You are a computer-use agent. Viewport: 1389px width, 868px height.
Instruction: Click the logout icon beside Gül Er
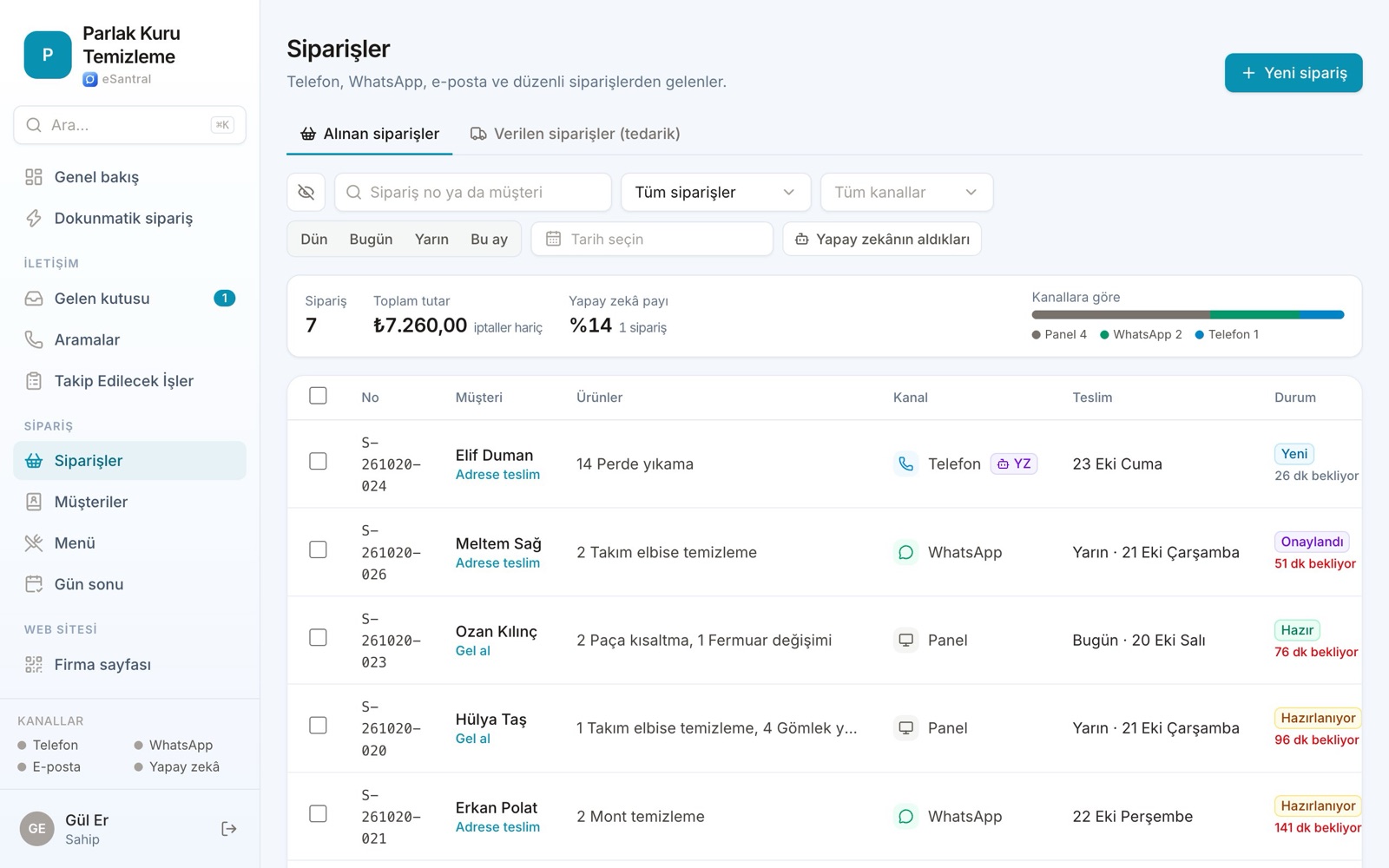tap(229, 829)
